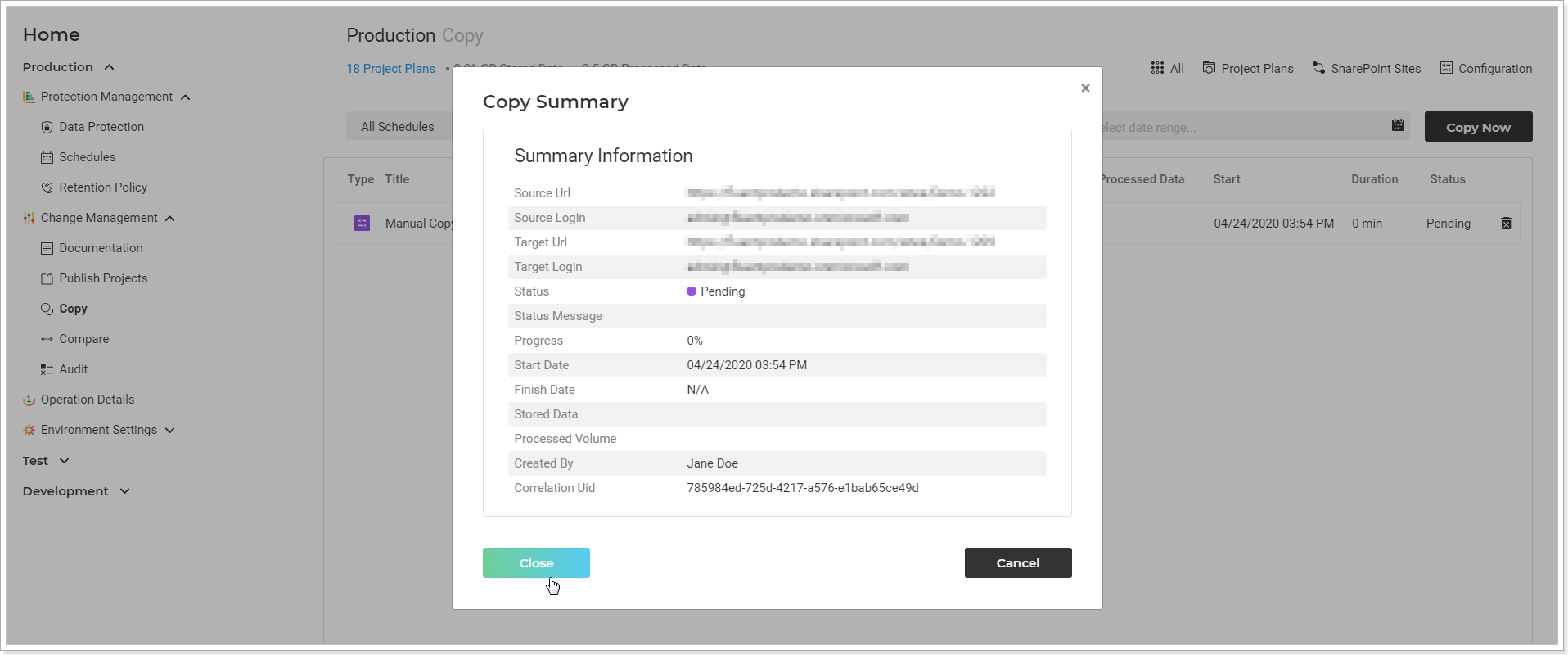1568x655 pixels.
Task: Select Audit in sidebar
Action: pyautogui.click(x=74, y=369)
